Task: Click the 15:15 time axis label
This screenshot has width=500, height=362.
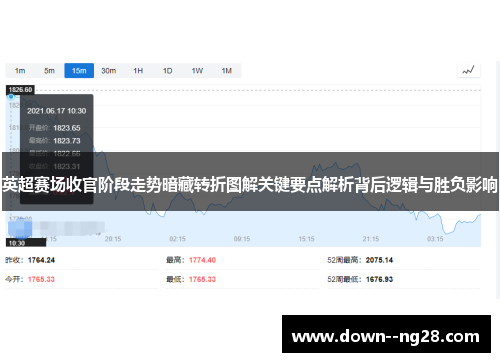Action: pos(306,239)
